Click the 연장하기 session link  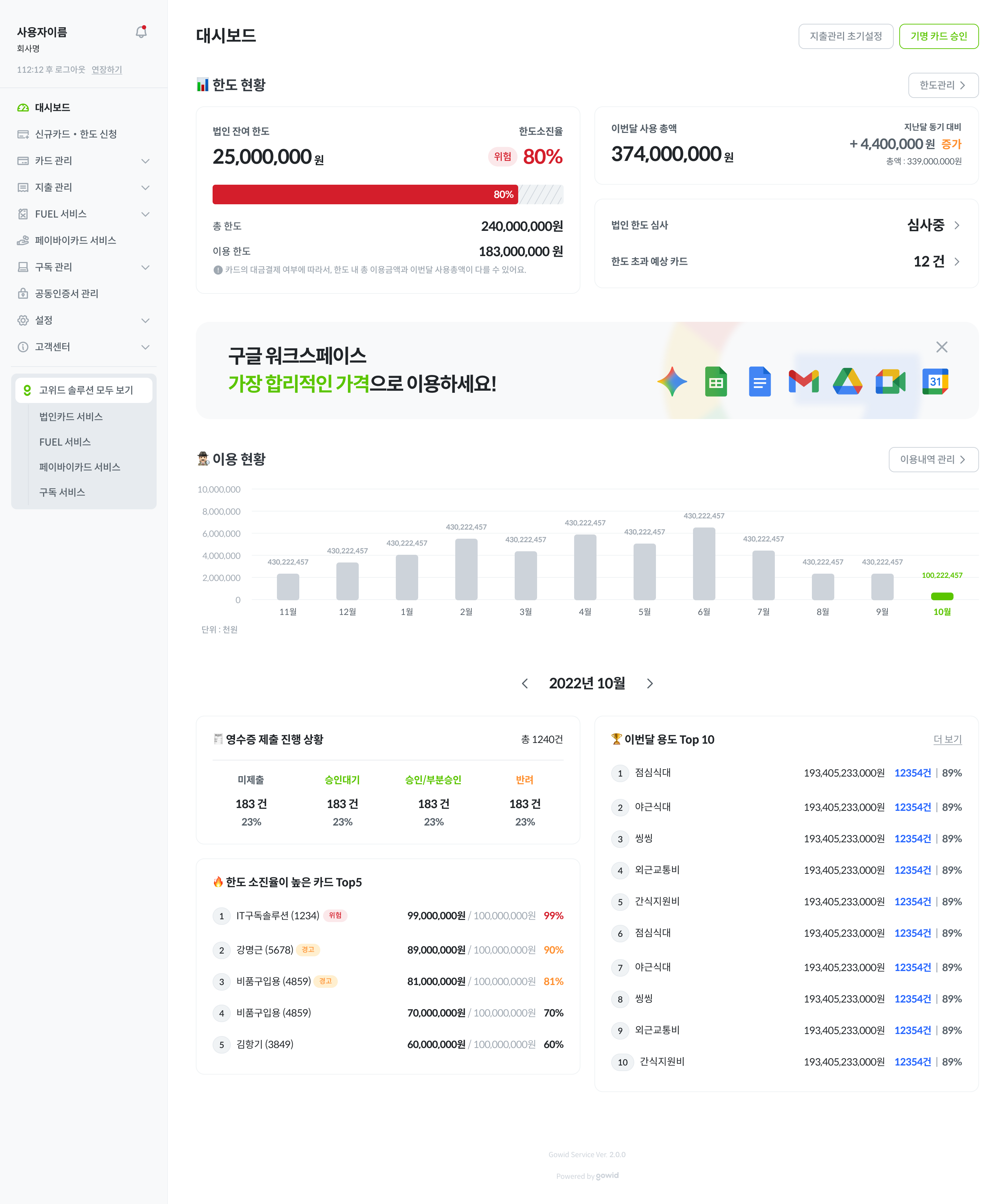click(107, 69)
